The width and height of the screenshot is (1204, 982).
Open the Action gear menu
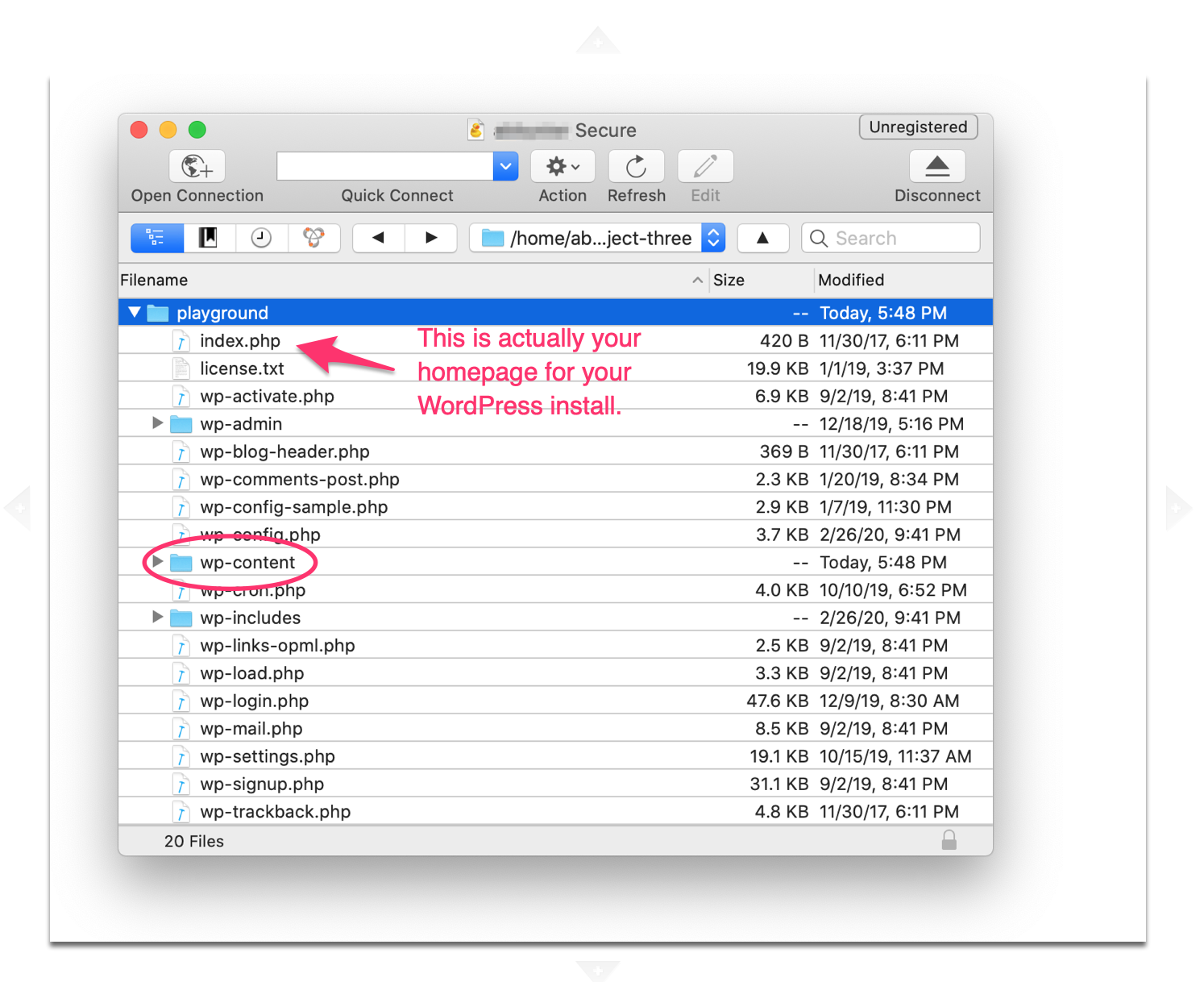[x=563, y=167]
